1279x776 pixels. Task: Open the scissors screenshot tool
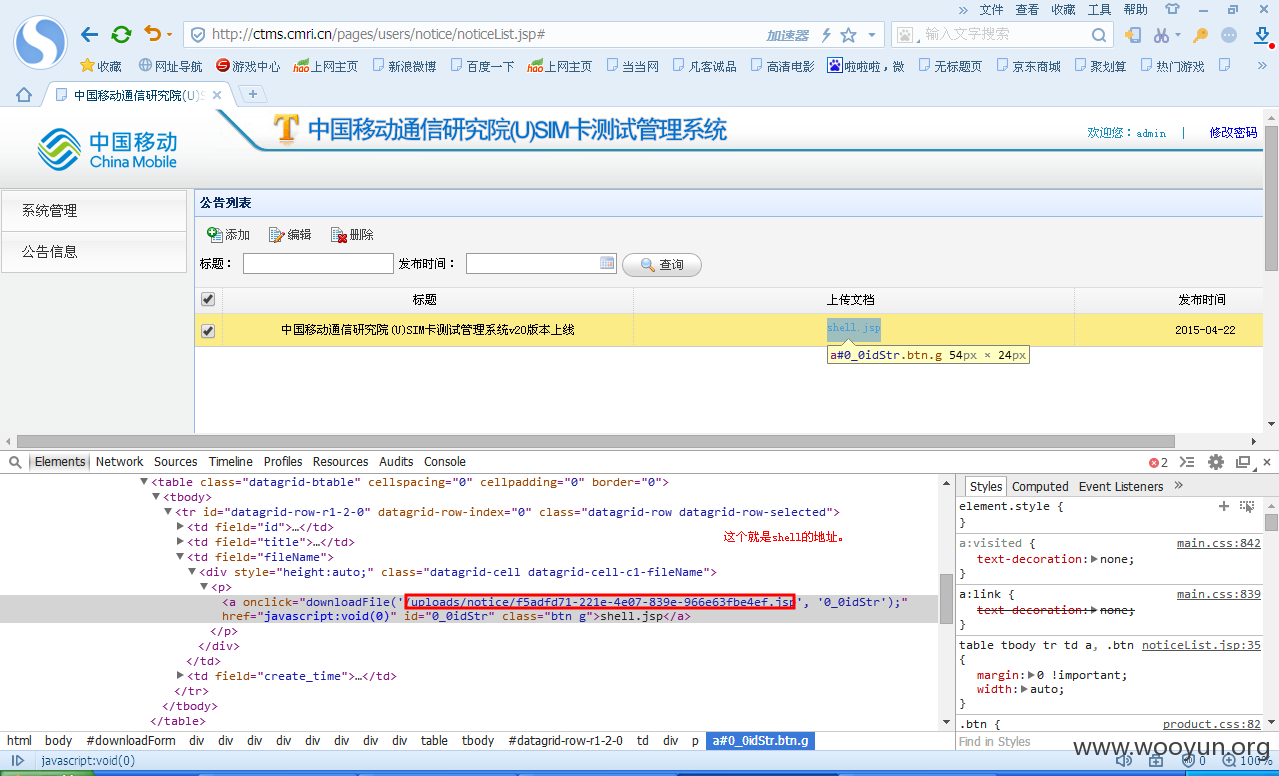coord(1161,35)
